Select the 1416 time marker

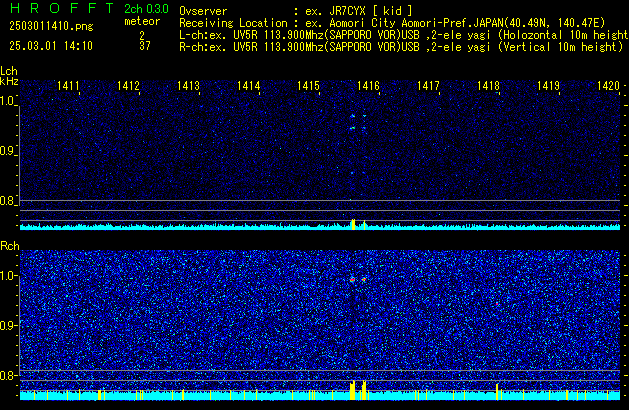coord(368,86)
